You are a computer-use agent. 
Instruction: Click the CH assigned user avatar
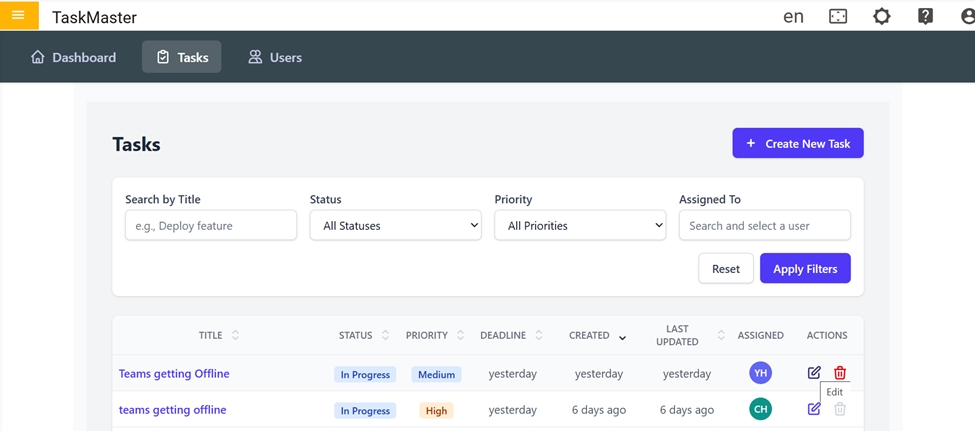pyautogui.click(x=760, y=409)
